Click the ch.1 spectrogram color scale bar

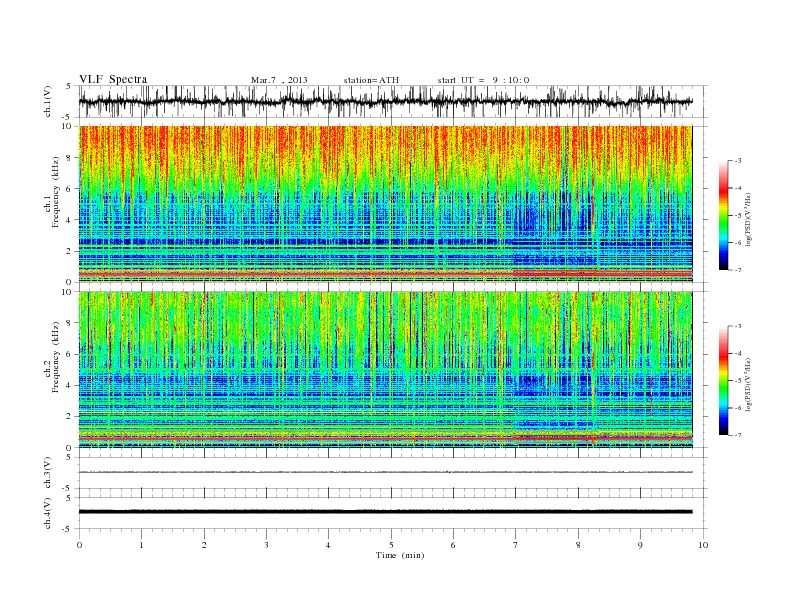(x=723, y=215)
